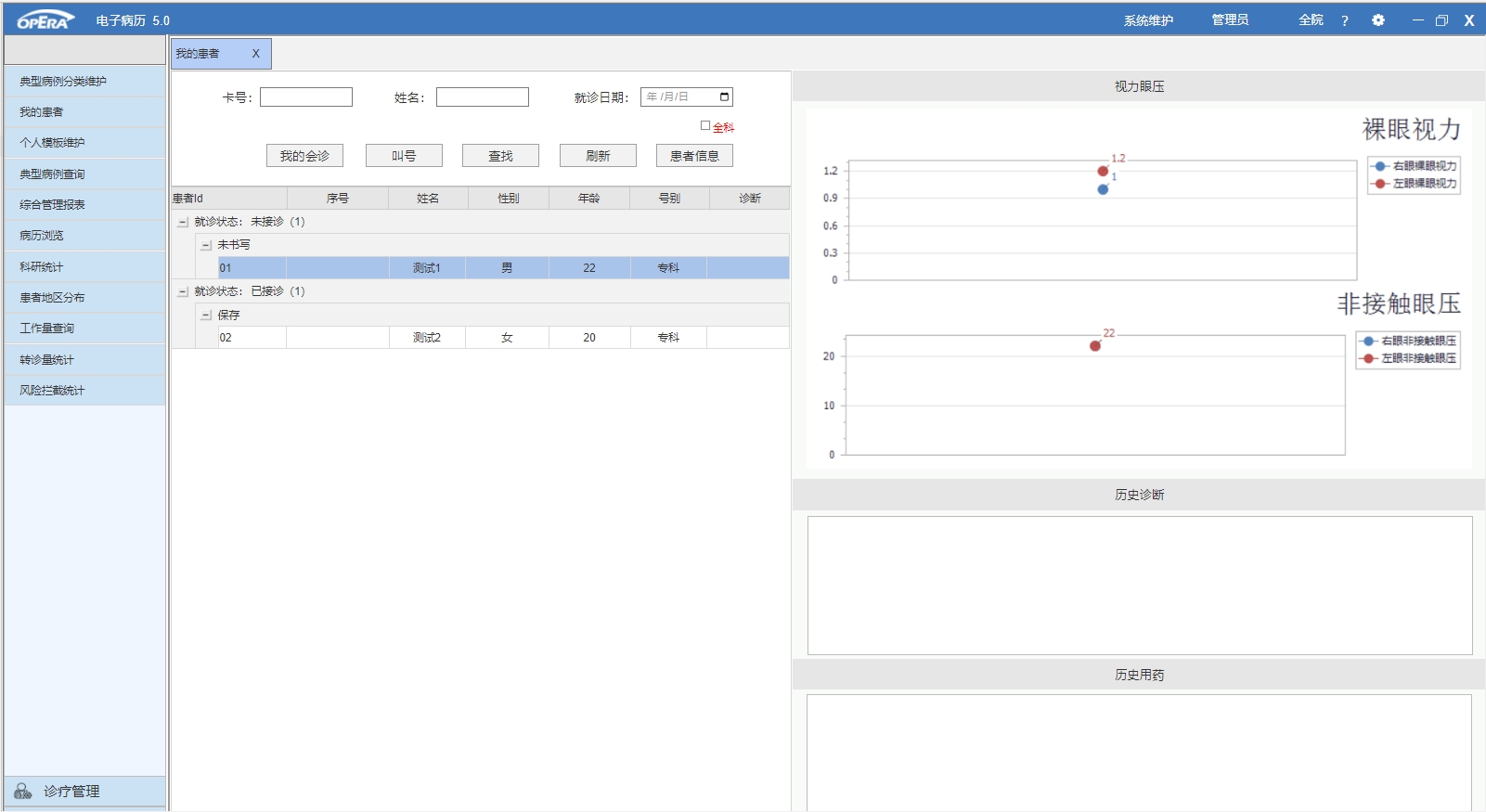Image resolution: width=1486 pixels, height=812 pixels.
Task: Open 风险拦截统计 sidebar item
Action: tap(84, 390)
